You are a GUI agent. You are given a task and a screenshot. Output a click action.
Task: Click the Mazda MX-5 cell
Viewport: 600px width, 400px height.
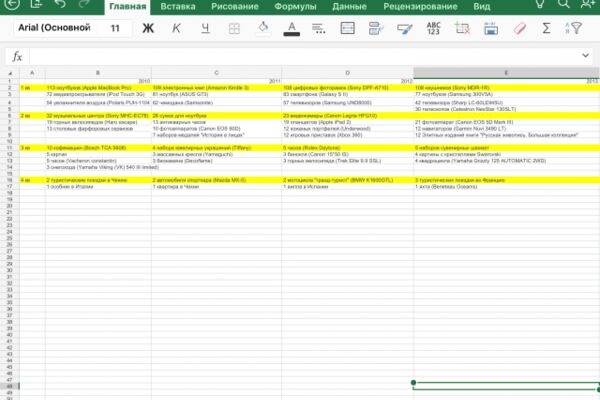217,180
